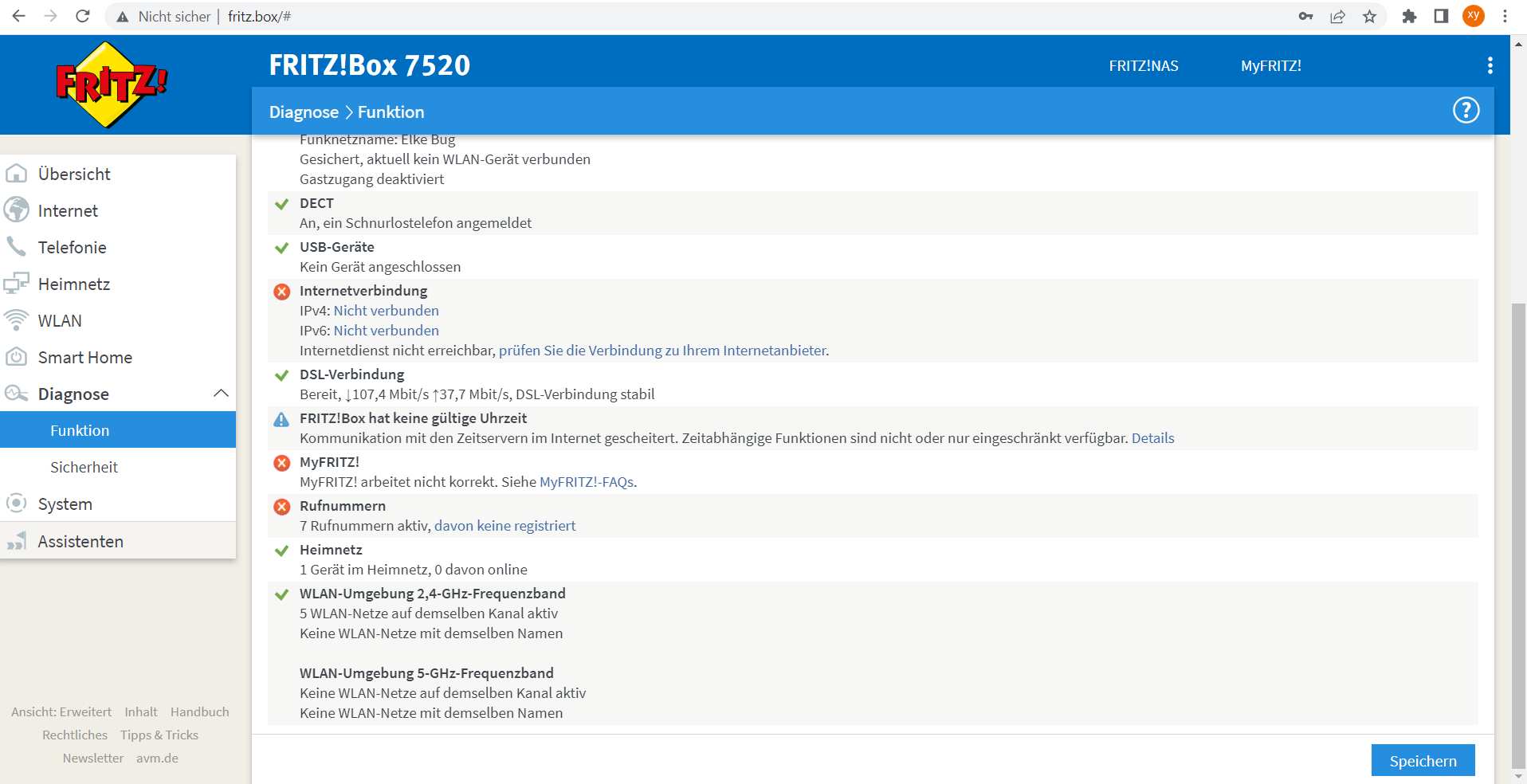Click the red error icon beside Rufnummern
1527x784 pixels.
point(281,507)
